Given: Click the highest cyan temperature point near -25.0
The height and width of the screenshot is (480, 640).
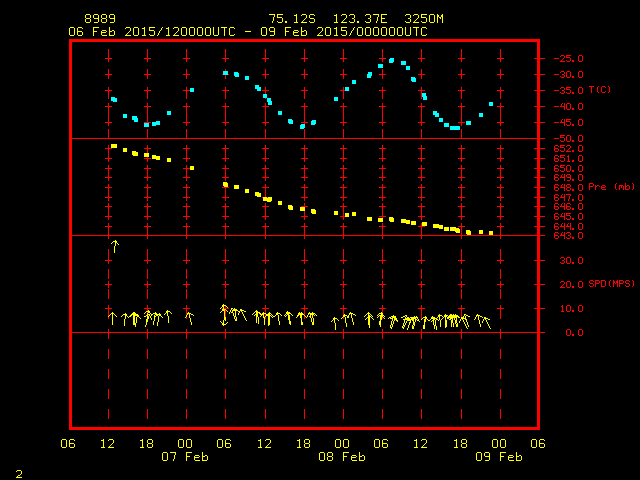Looking at the screenshot, I should coord(391,61).
